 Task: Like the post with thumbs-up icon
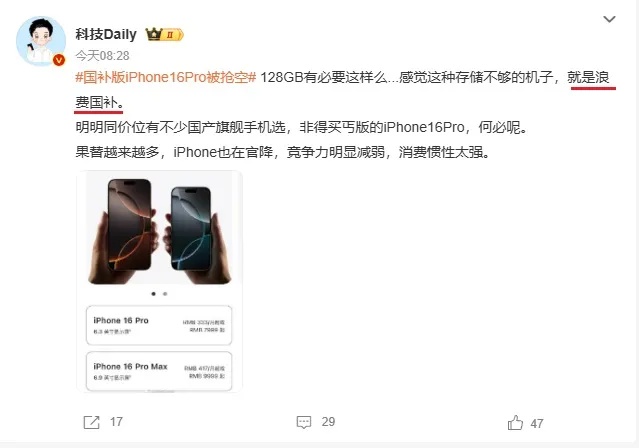pyautogui.click(x=515, y=423)
